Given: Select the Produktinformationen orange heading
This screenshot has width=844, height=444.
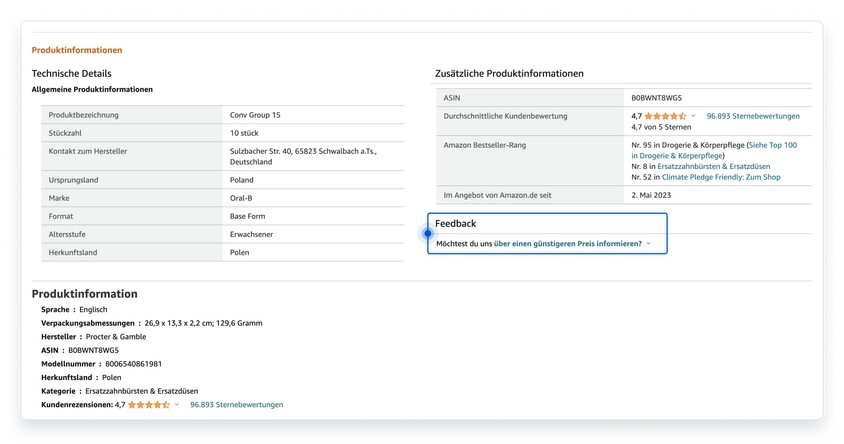Looking at the screenshot, I should point(77,50).
